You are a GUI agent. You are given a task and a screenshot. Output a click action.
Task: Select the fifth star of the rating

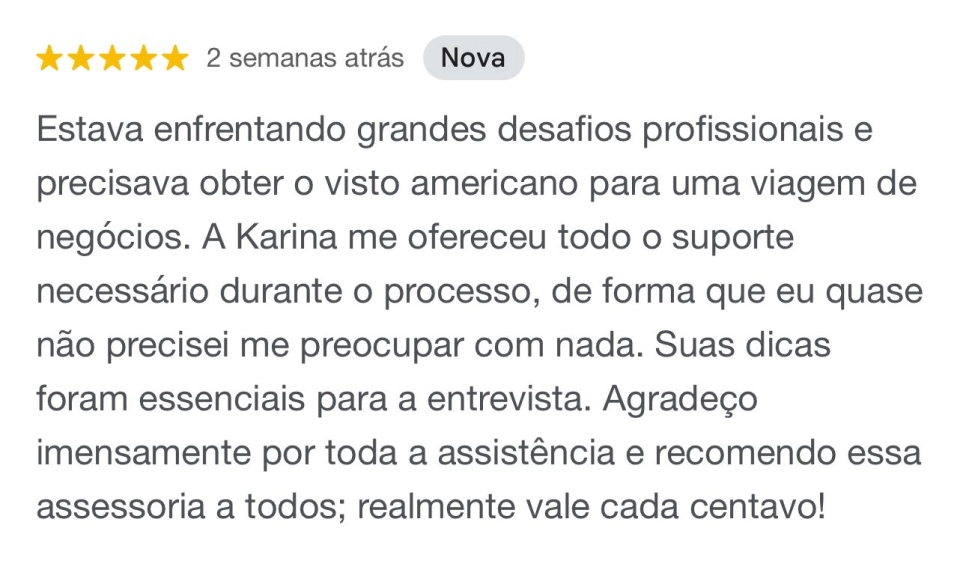(x=175, y=59)
